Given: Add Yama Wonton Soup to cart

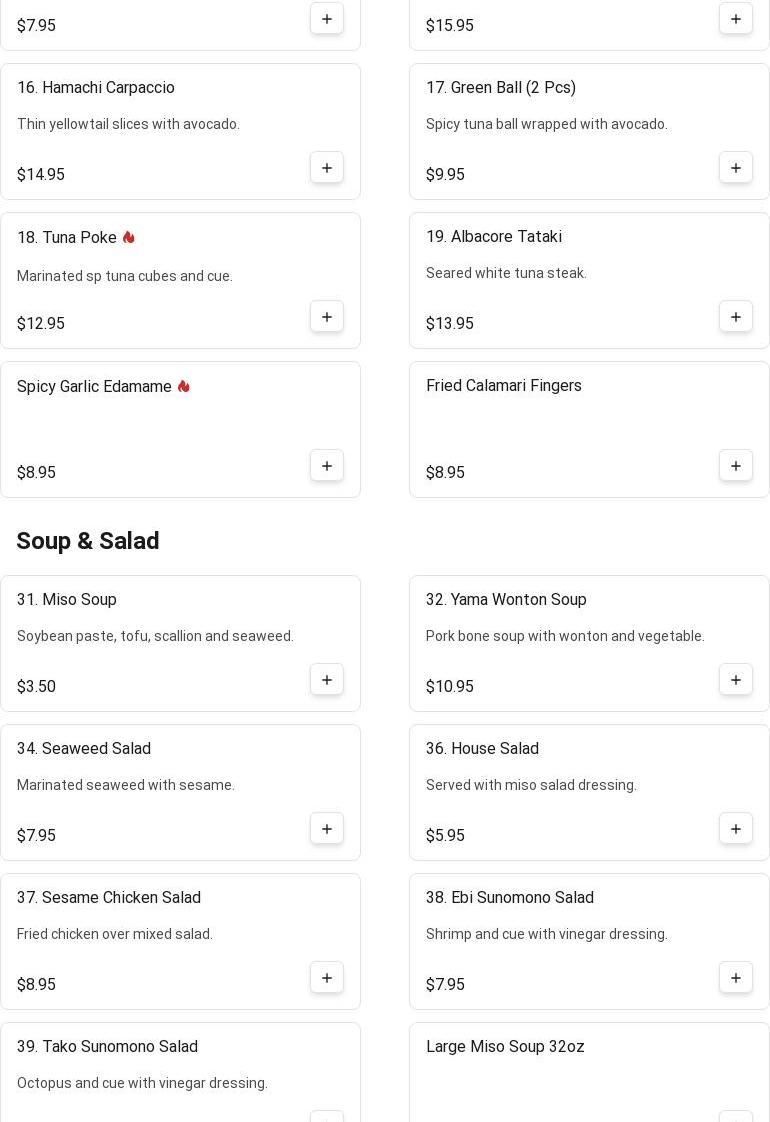Looking at the screenshot, I should (x=736, y=680).
